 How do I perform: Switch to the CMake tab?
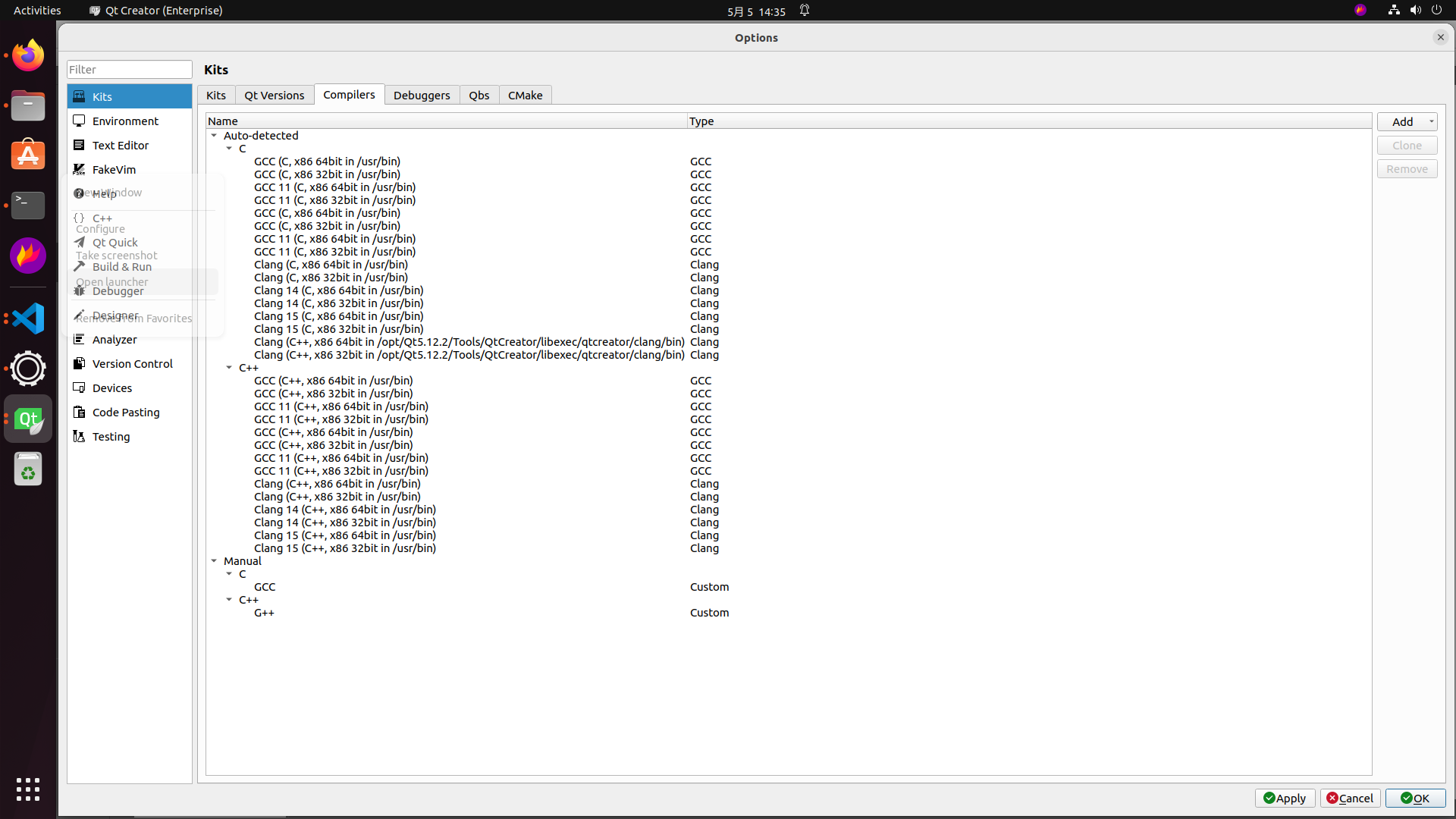[x=526, y=95]
